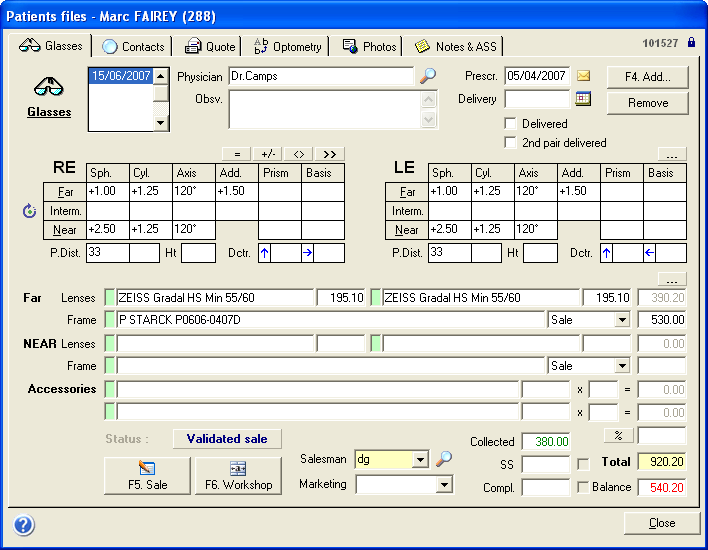This screenshot has height=550, width=708.
Task: Expand the Marketing dropdown
Action: [x=444, y=485]
